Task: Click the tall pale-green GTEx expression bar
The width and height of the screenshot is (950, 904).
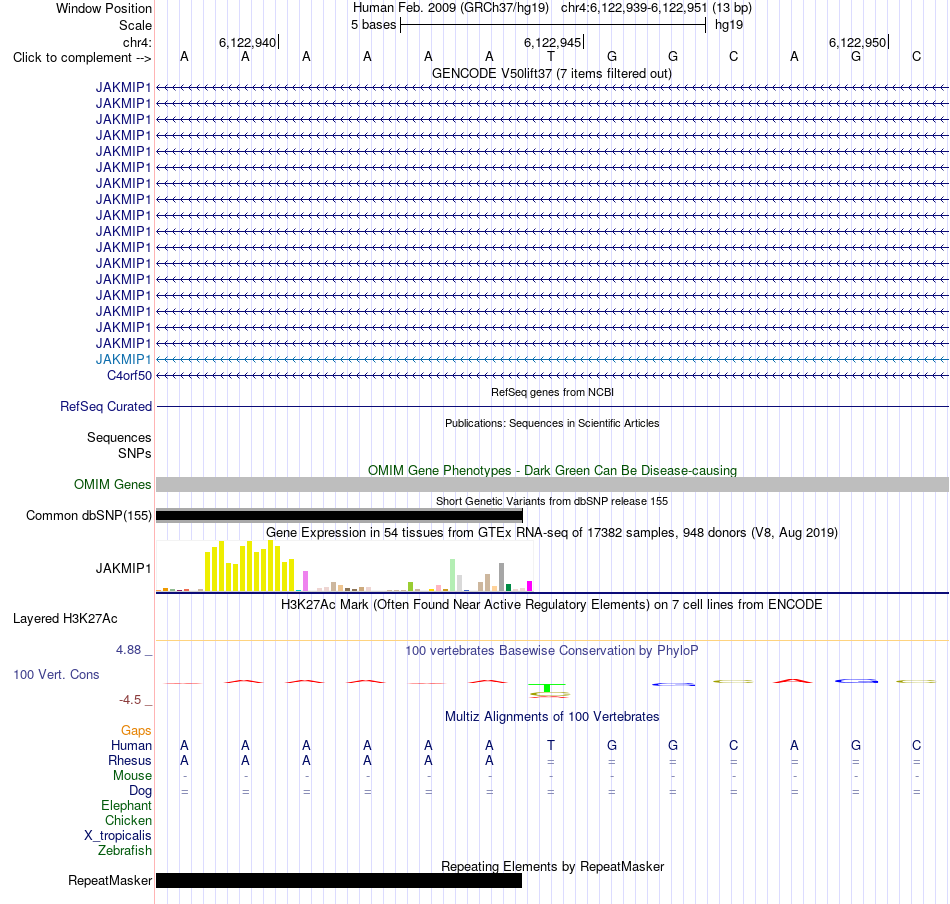Action: (x=453, y=575)
